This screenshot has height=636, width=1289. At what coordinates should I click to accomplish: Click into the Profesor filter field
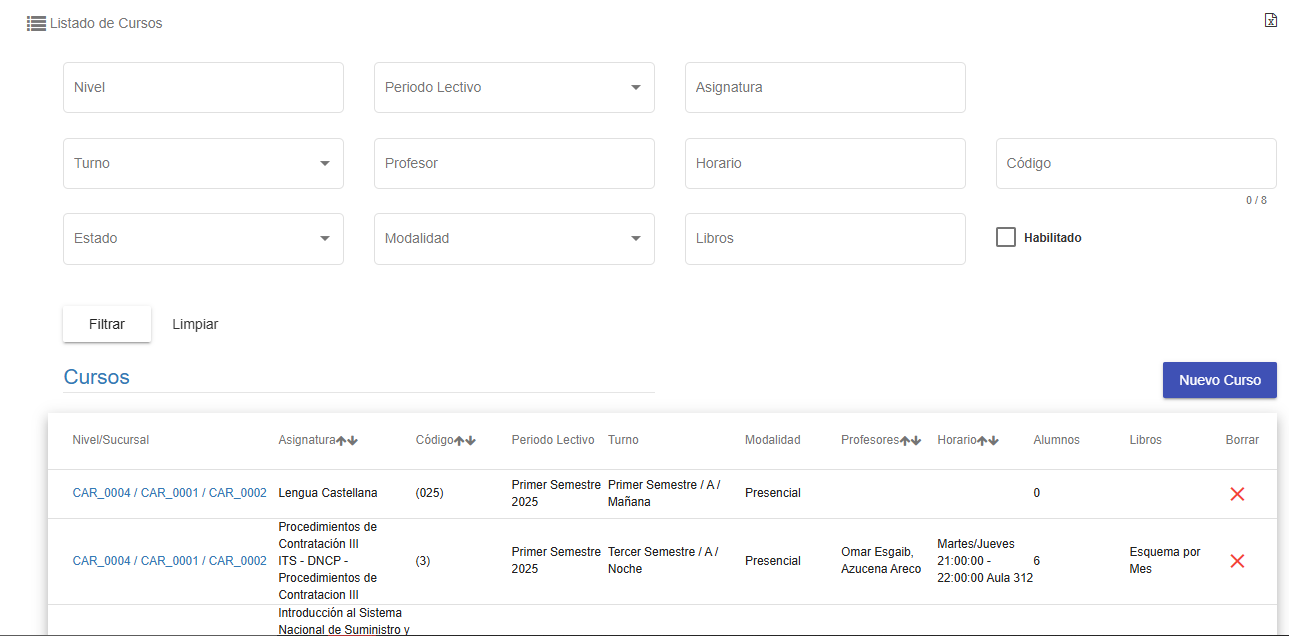(x=514, y=163)
